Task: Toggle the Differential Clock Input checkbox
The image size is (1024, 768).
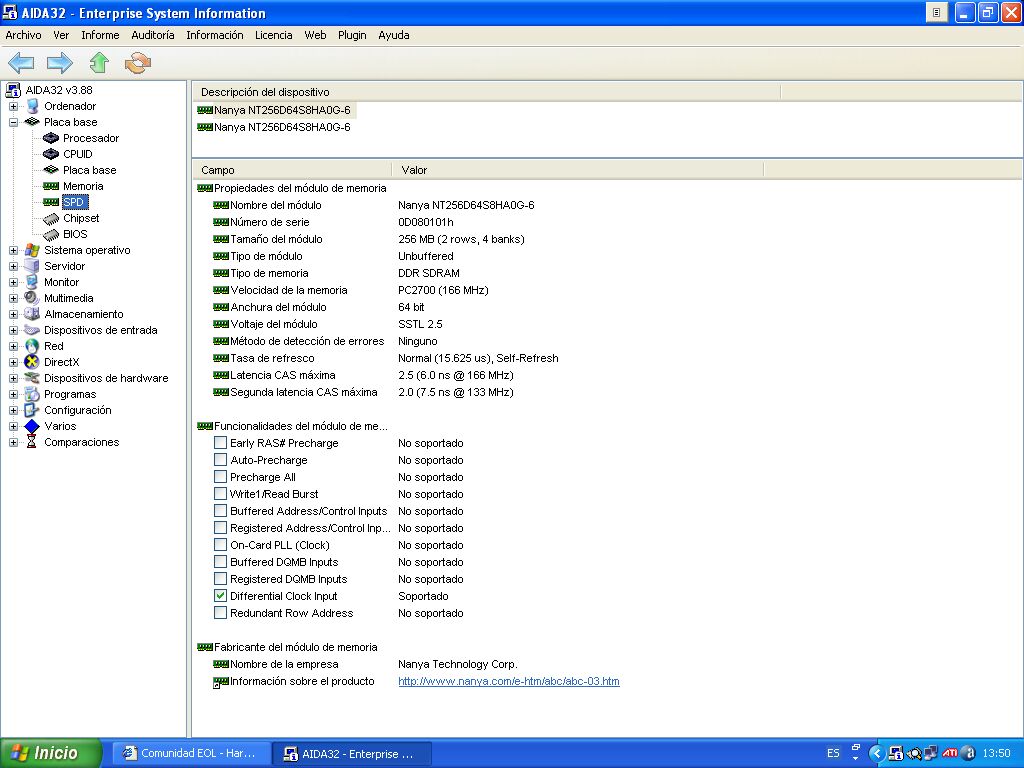Action: 221,596
